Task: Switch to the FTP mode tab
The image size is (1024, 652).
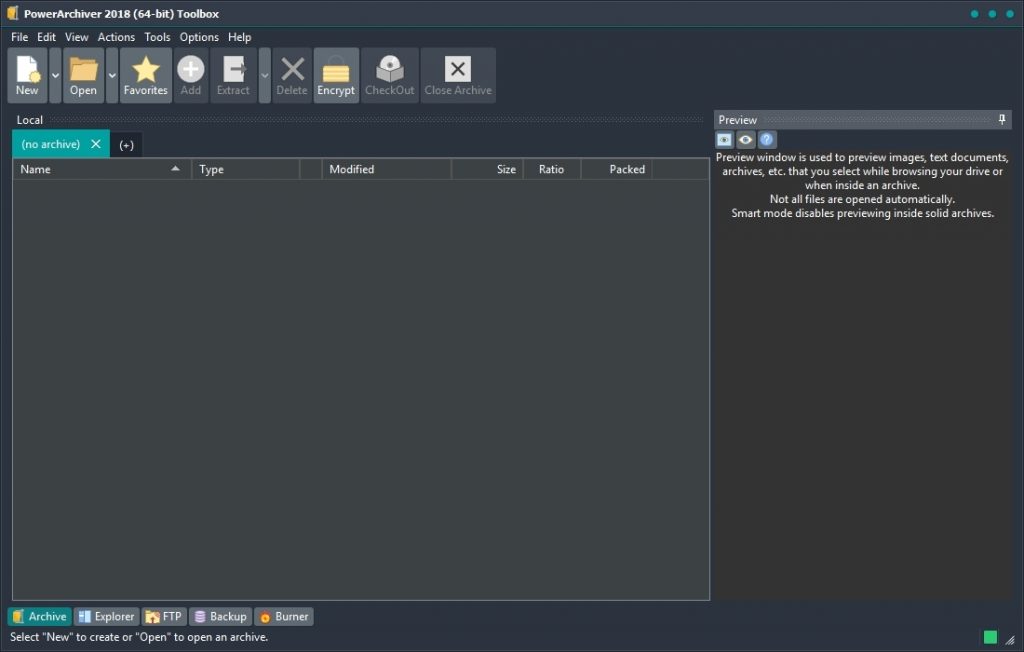Action: [164, 617]
